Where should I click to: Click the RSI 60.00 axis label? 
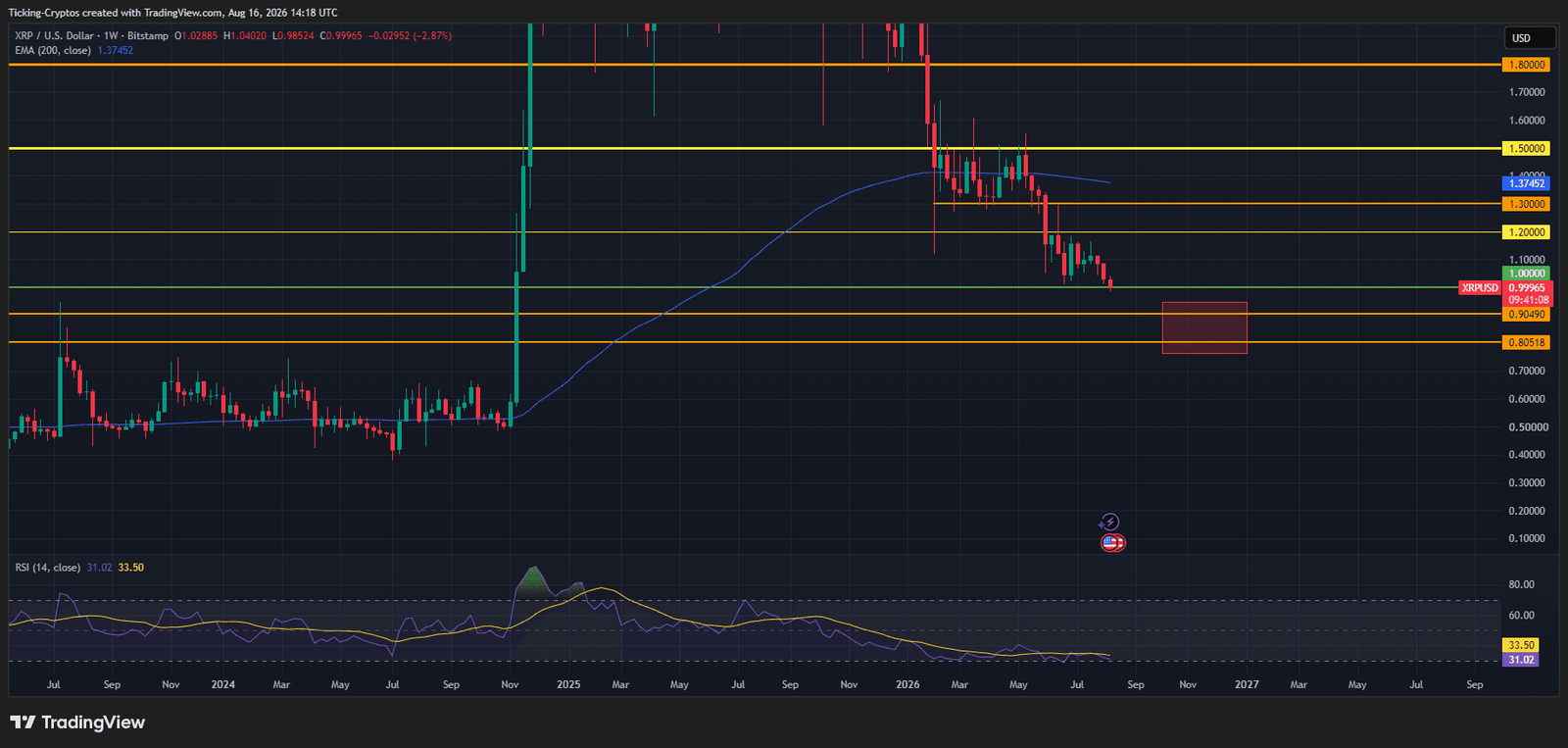[1521, 616]
